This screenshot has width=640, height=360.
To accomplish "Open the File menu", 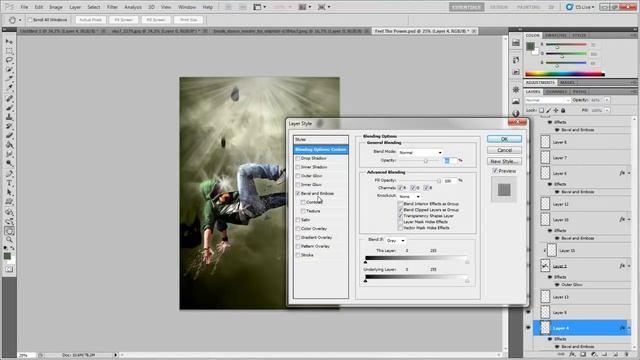I will (24, 7).
